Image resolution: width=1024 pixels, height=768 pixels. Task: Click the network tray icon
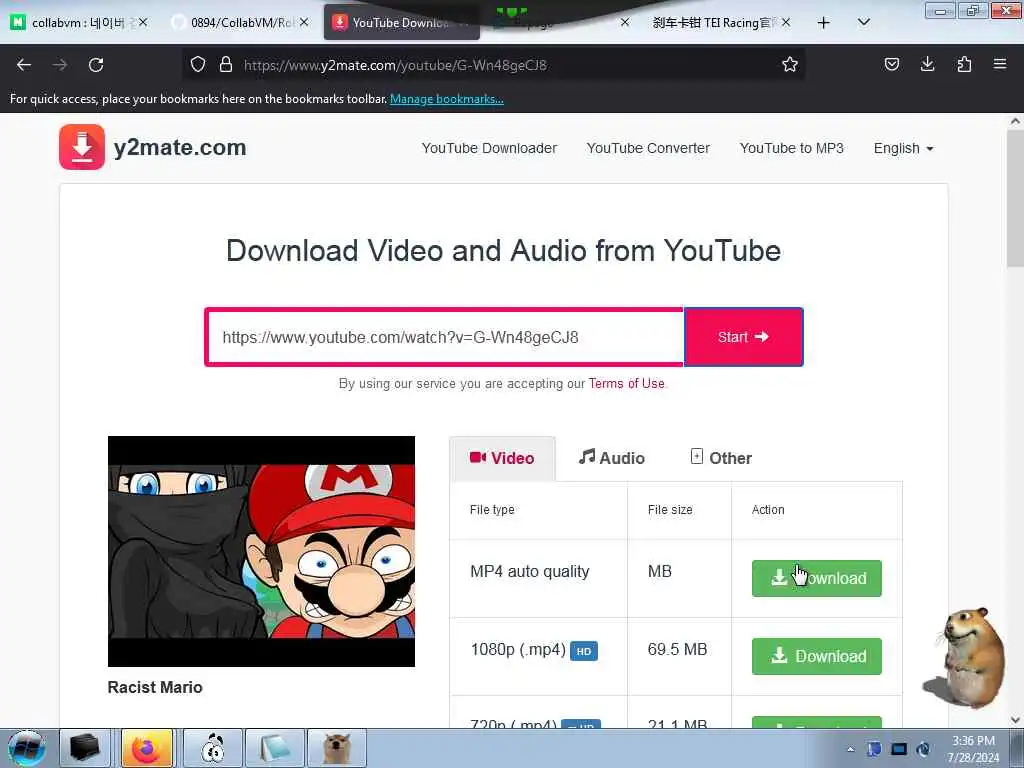coord(899,749)
